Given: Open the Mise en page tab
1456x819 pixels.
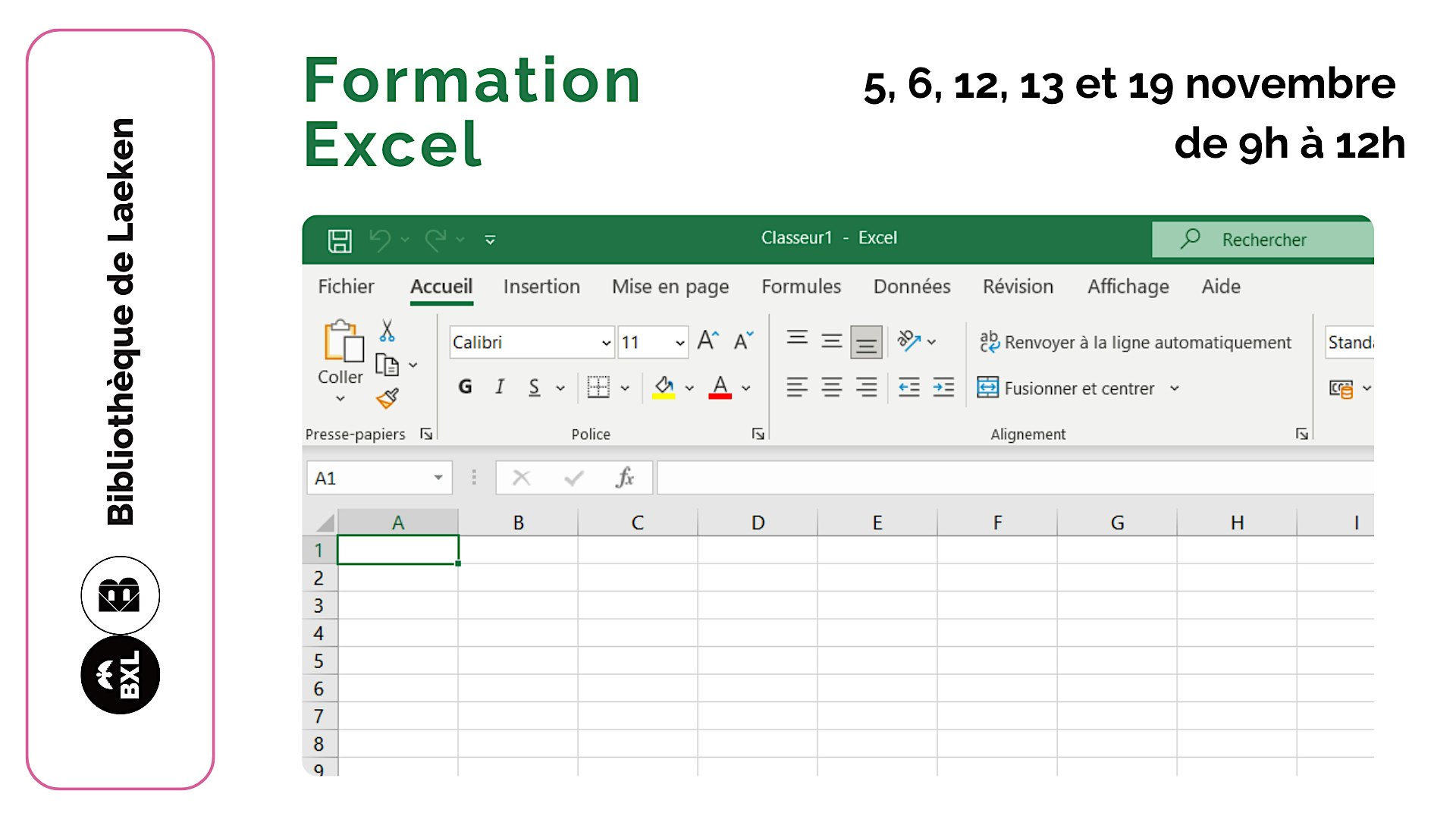Looking at the screenshot, I should (x=670, y=287).
